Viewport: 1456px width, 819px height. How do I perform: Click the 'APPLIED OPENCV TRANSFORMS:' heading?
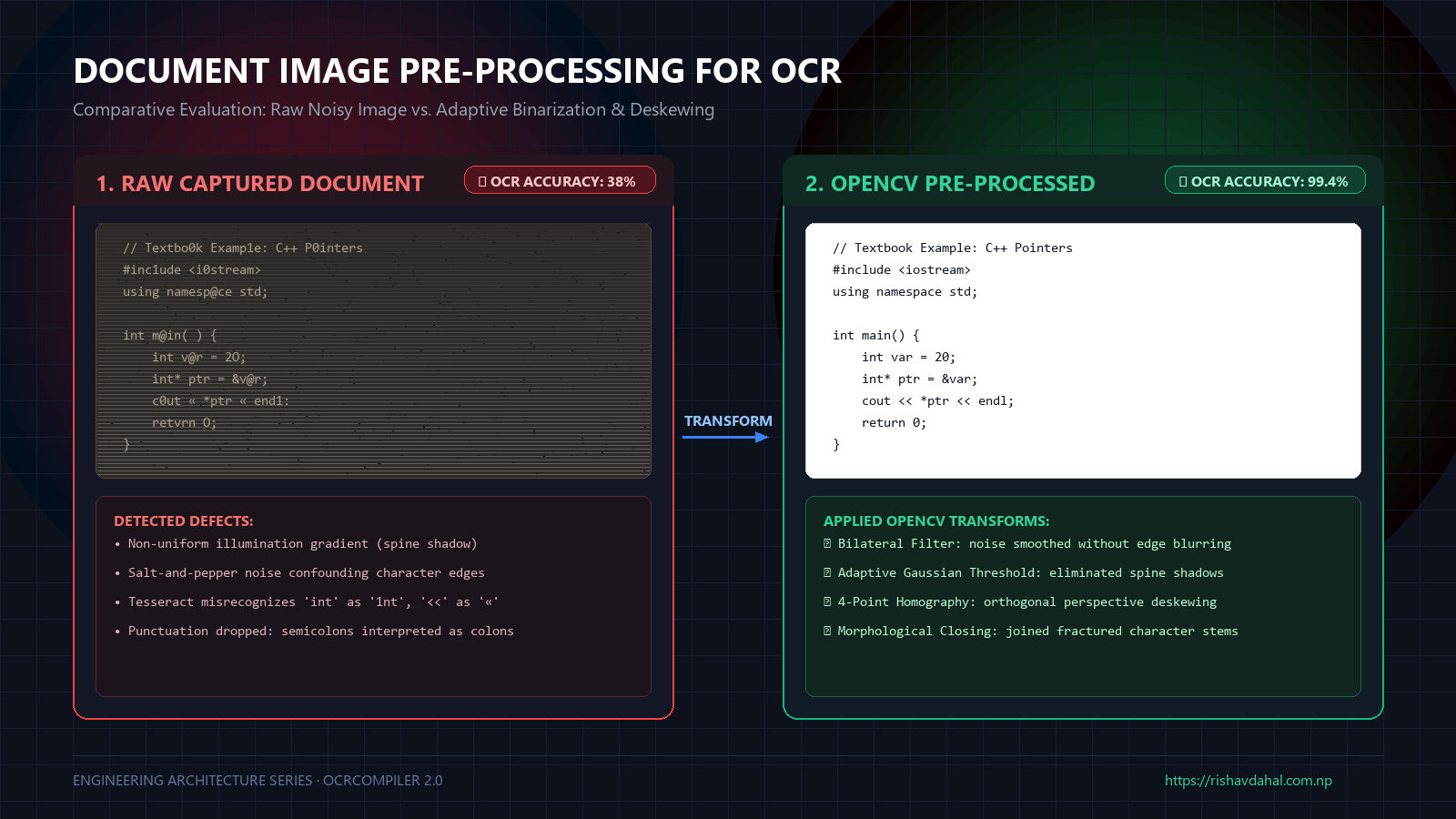pyautogui.click(x=936, y=521)
